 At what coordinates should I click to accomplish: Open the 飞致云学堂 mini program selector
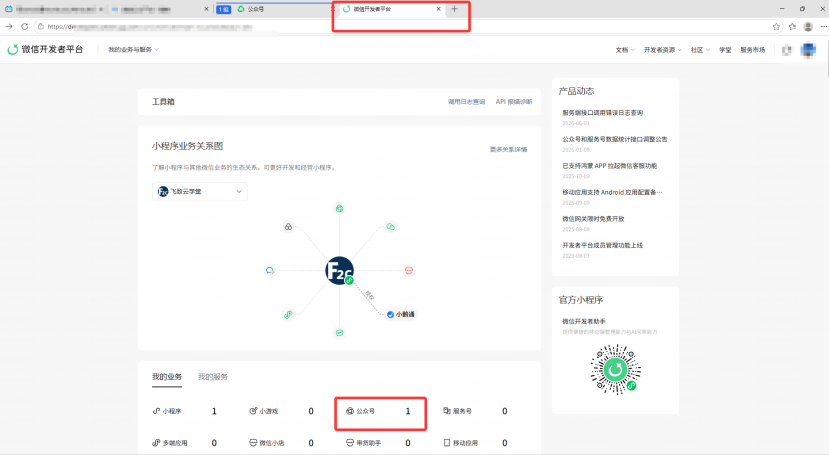click(x=200, y=191)
